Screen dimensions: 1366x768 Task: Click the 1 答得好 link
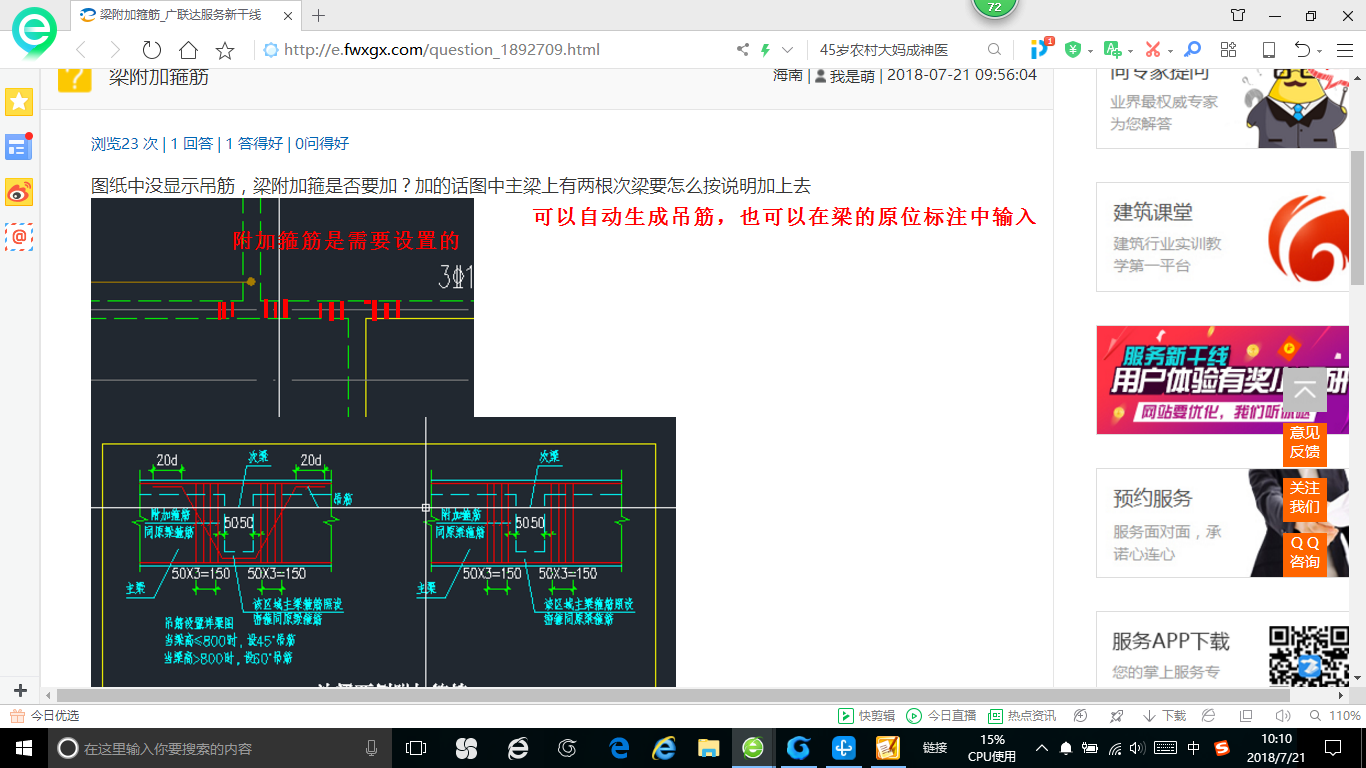254,143
